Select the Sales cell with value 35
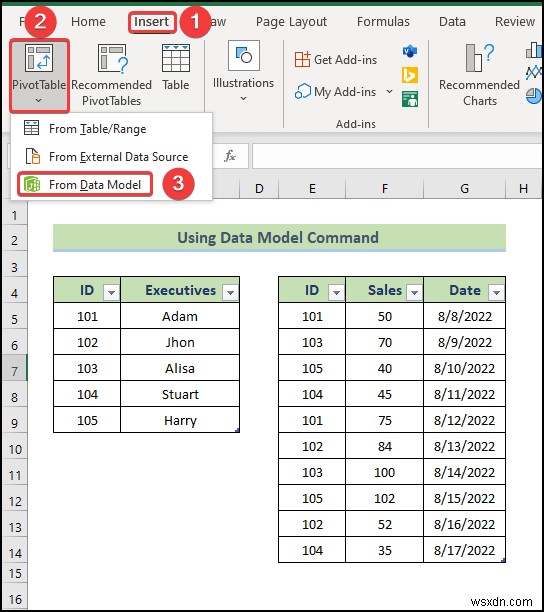 click(x=384, y=550)
